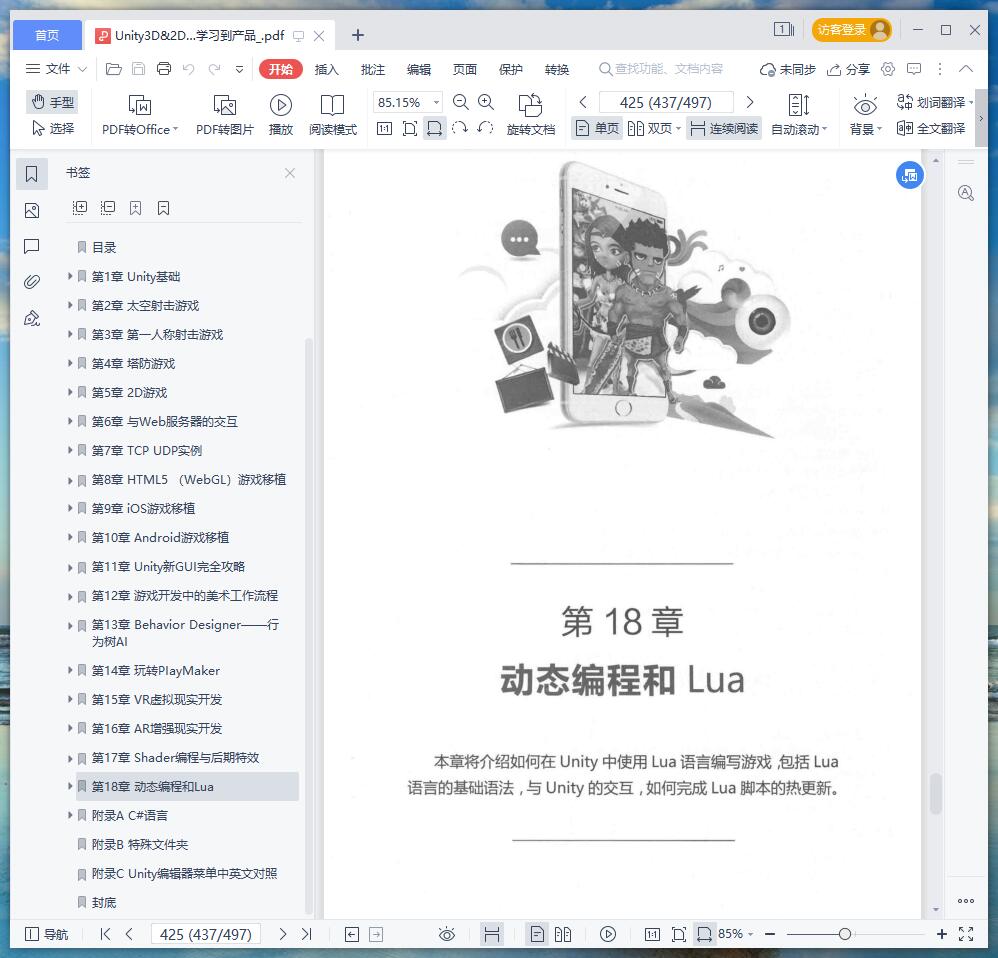Open the 85.15% zoom level dropdown

[x=437, y=102]
